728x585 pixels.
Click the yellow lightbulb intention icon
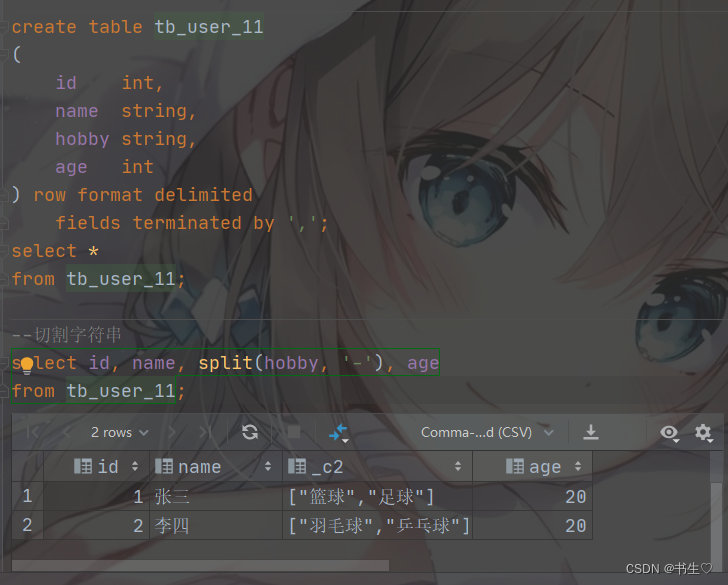(x=27, y=365)
